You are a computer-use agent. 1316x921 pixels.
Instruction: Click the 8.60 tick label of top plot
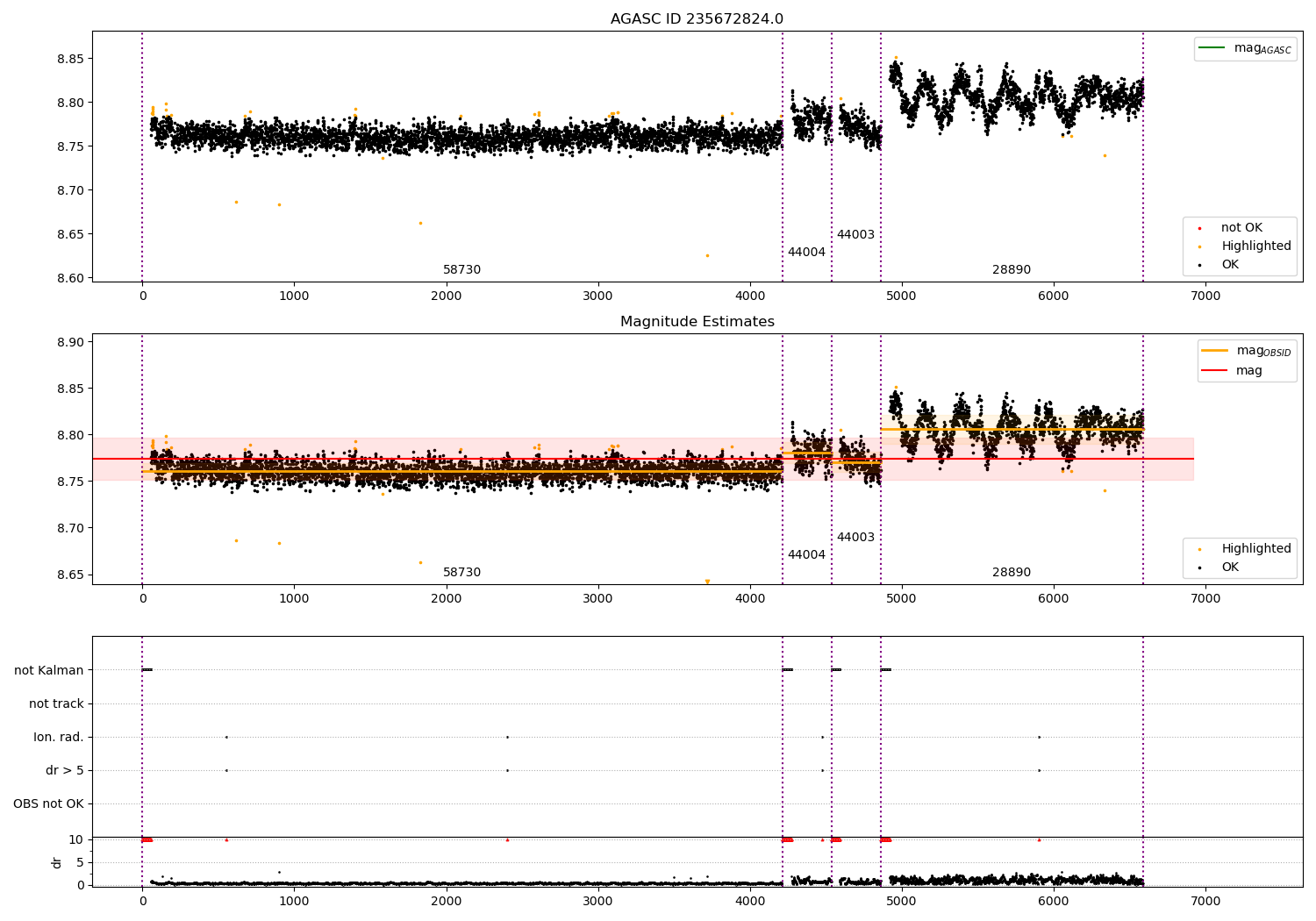(69, 279)
